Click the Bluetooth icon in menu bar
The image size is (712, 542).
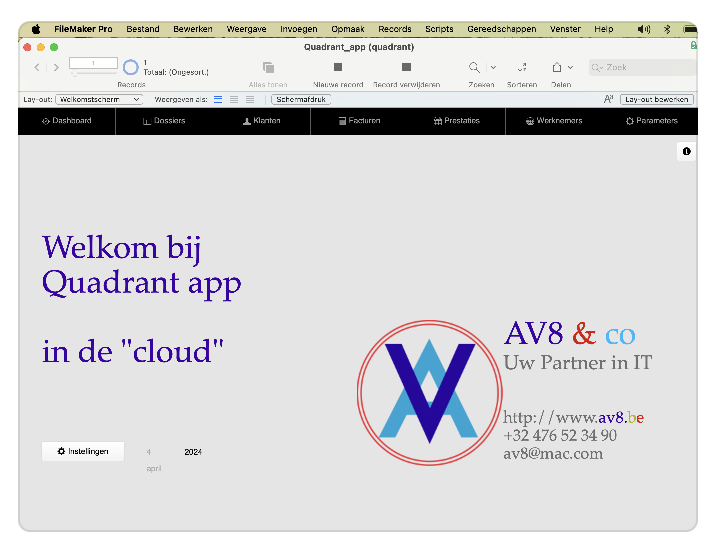pos(667,29)
